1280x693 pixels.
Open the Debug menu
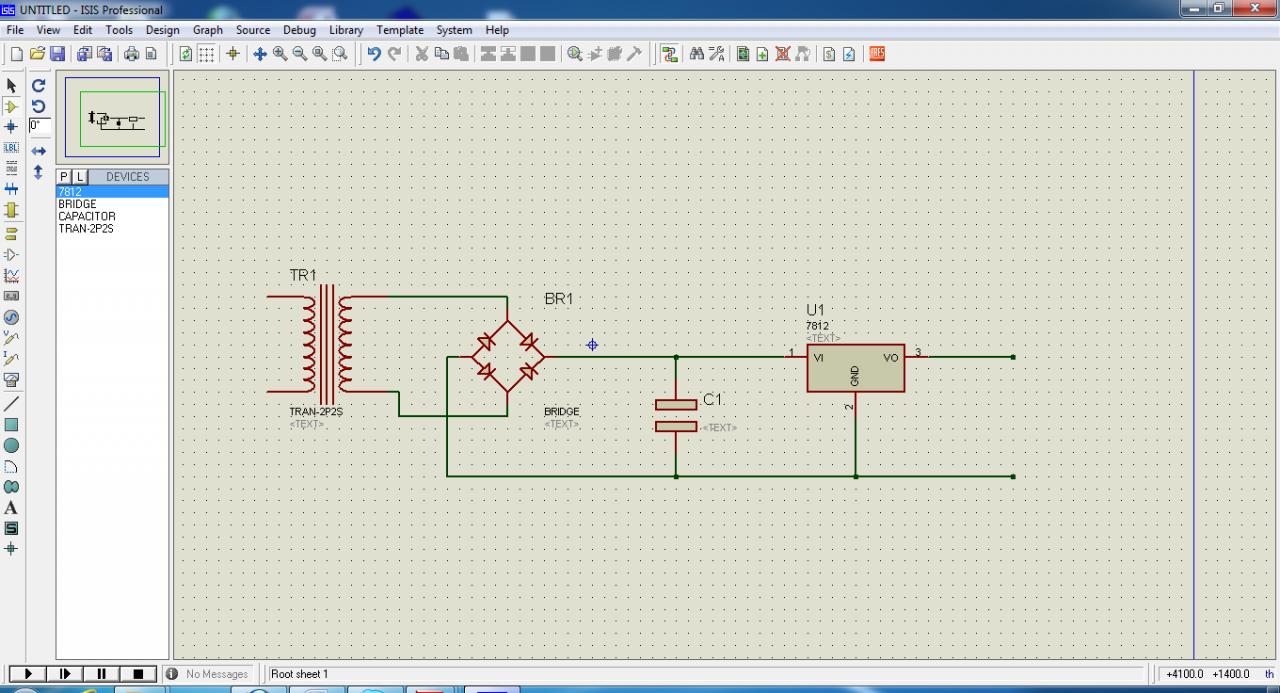[299, 30]
